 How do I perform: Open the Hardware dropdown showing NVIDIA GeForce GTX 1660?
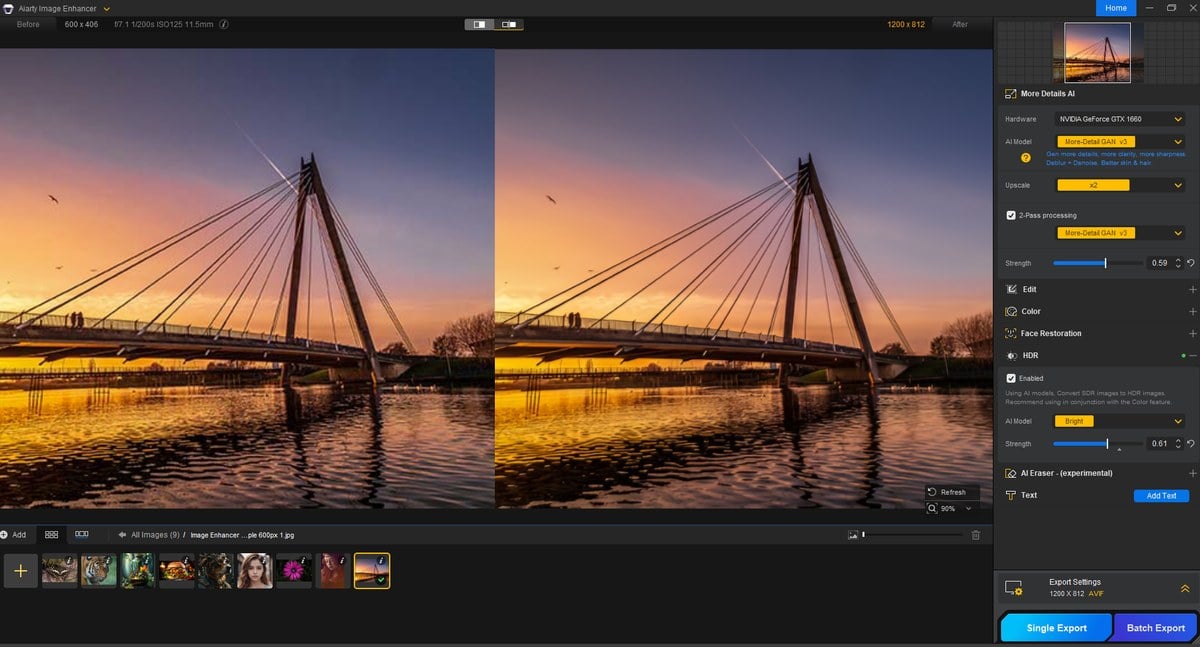pyautogui.click(x=1121, y=119)
